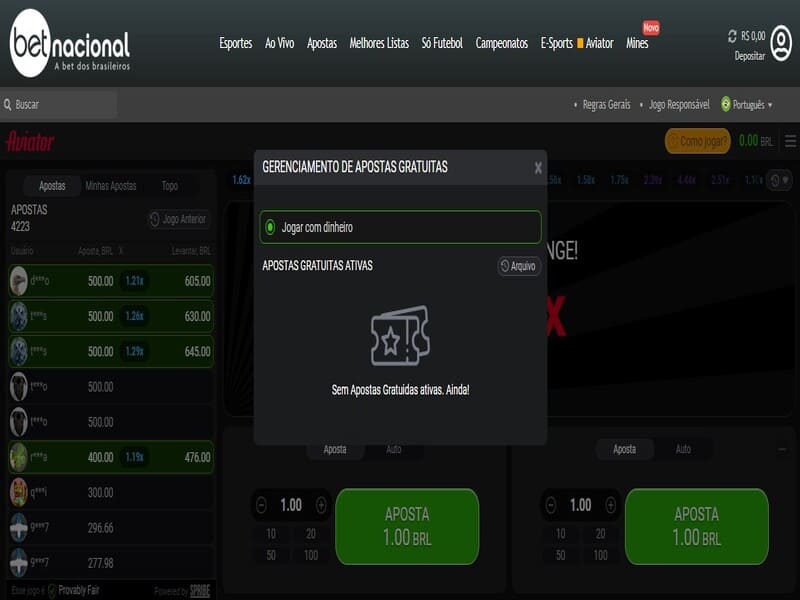
Task: Click the Betnacional logo
Action: (70, 44)
